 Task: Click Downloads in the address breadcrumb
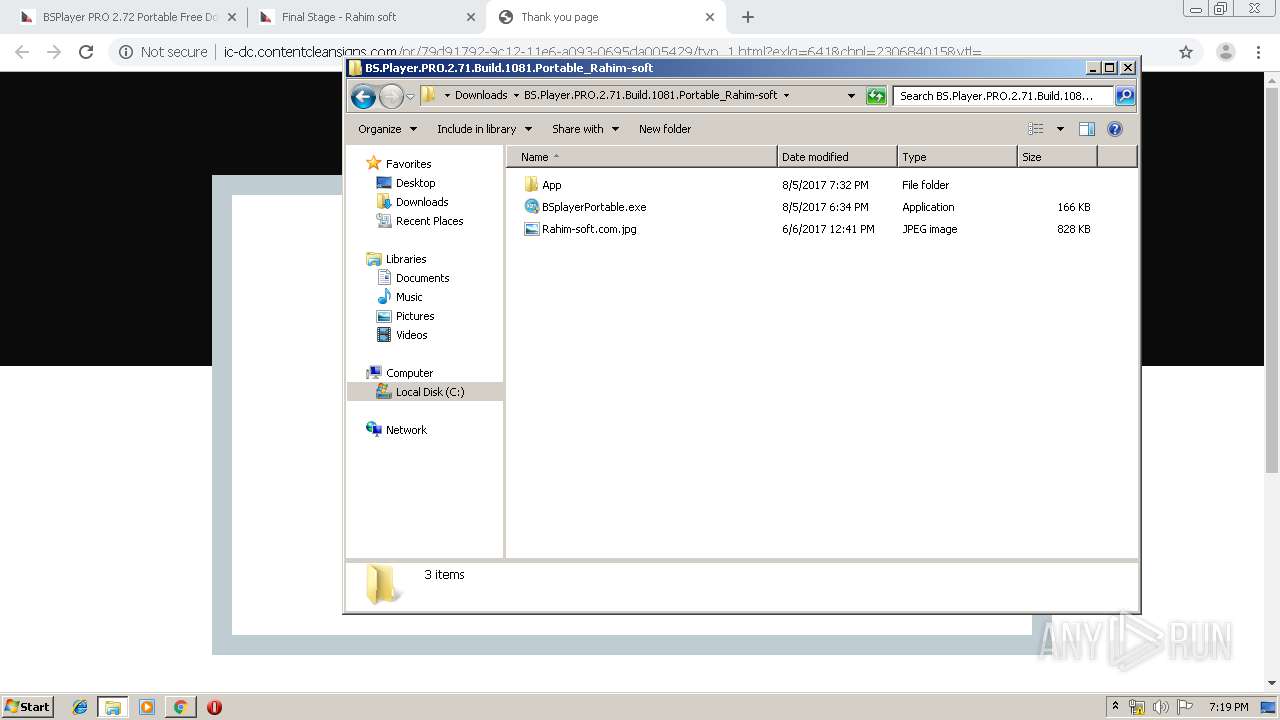click(481, 96)
